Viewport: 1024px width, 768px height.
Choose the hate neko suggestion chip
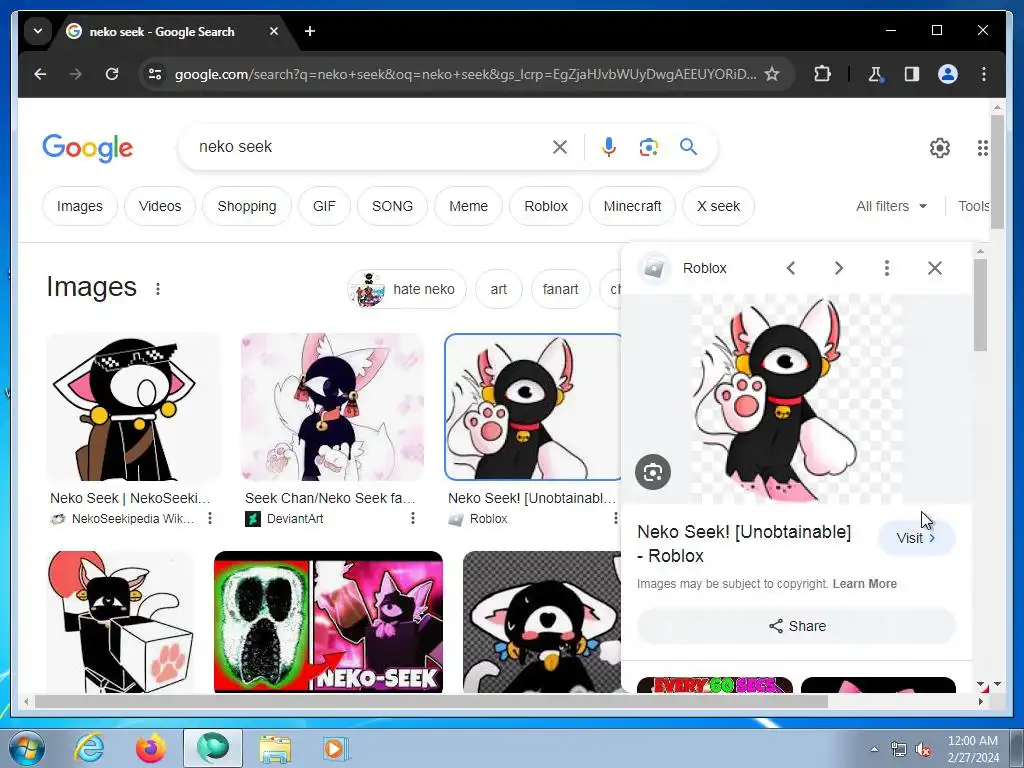[407, 289]
